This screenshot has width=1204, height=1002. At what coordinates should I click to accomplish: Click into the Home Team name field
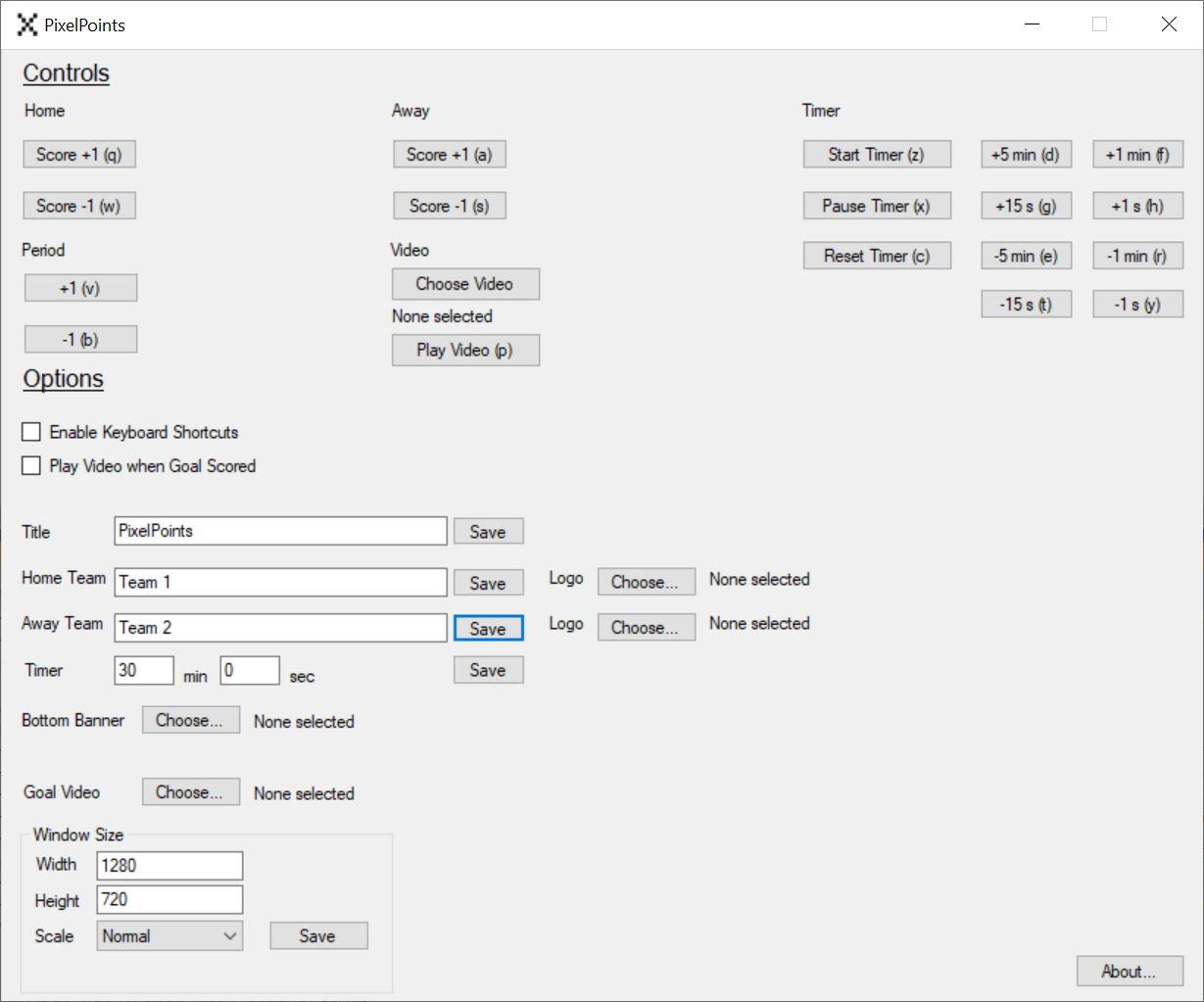point(280,582)
